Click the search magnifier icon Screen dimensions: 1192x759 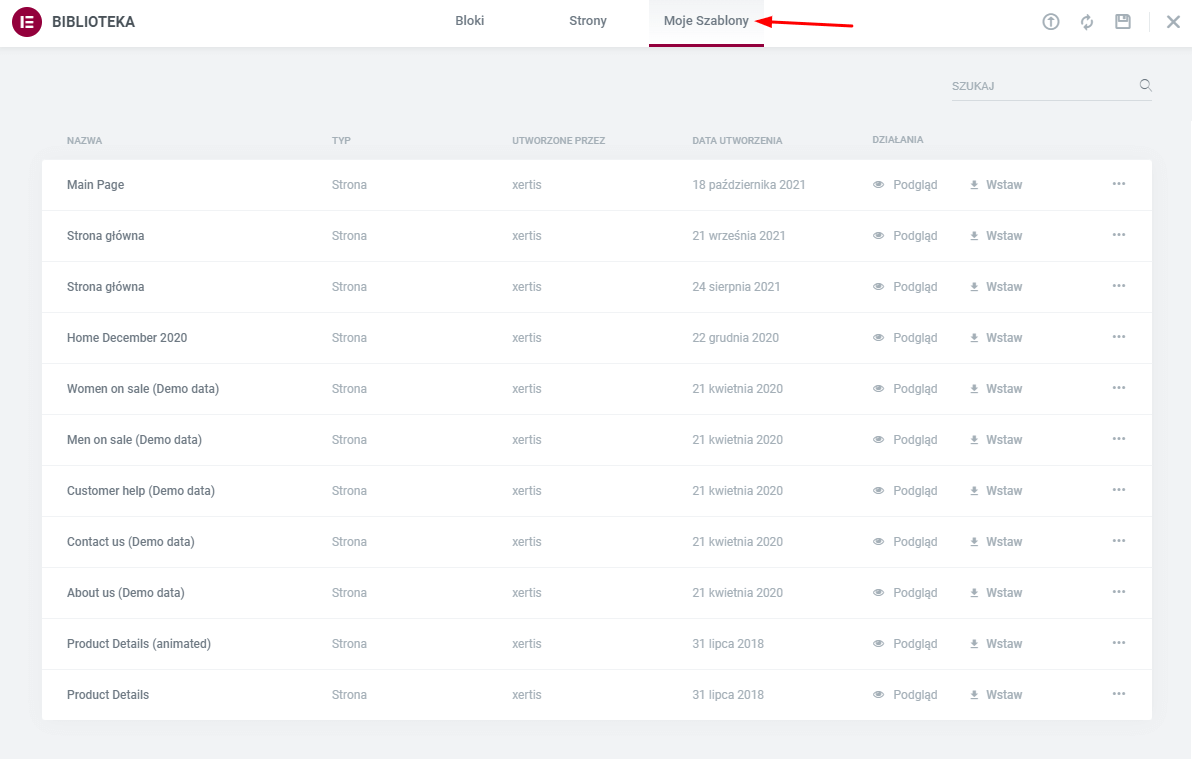pyautogui.click(x=1146, y=86)
